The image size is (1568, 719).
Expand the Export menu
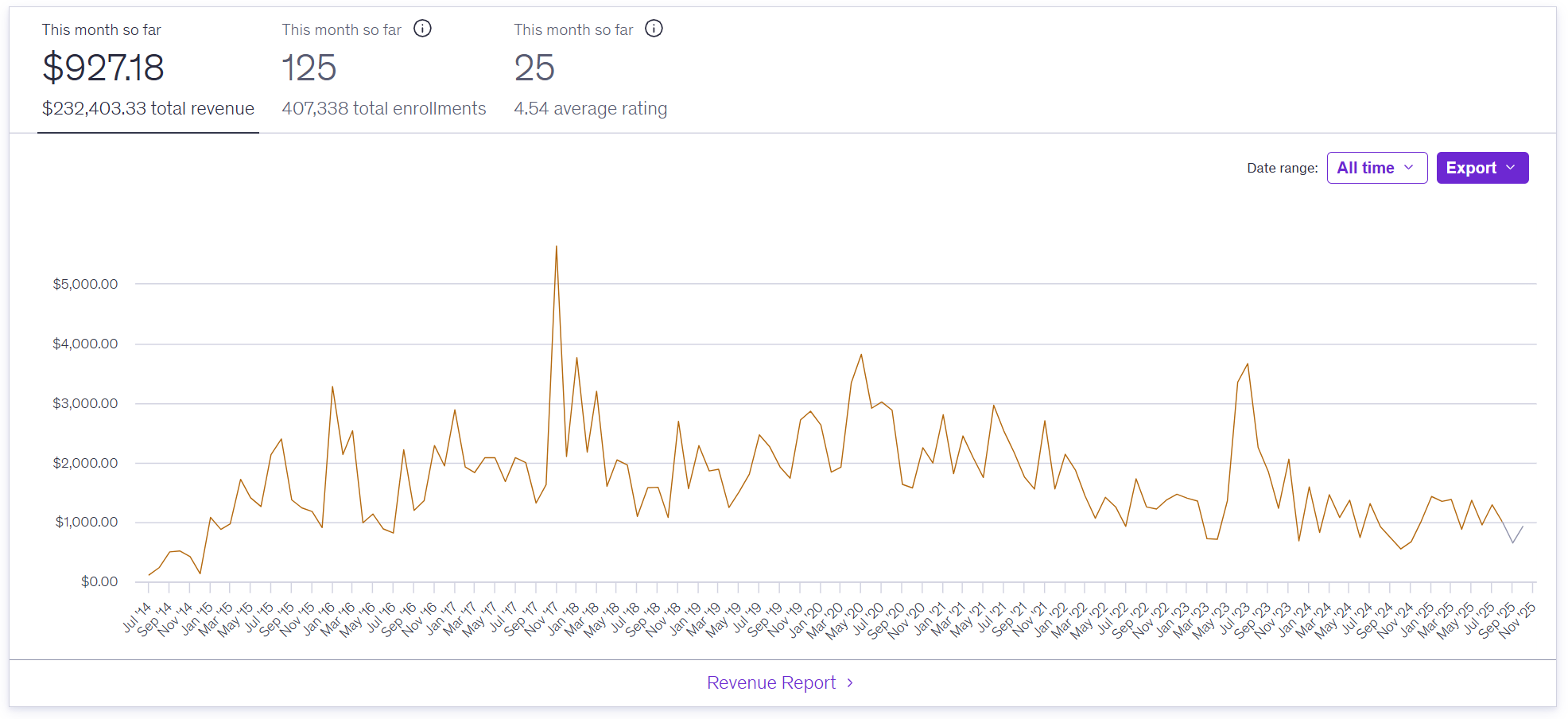[1481, 168]
